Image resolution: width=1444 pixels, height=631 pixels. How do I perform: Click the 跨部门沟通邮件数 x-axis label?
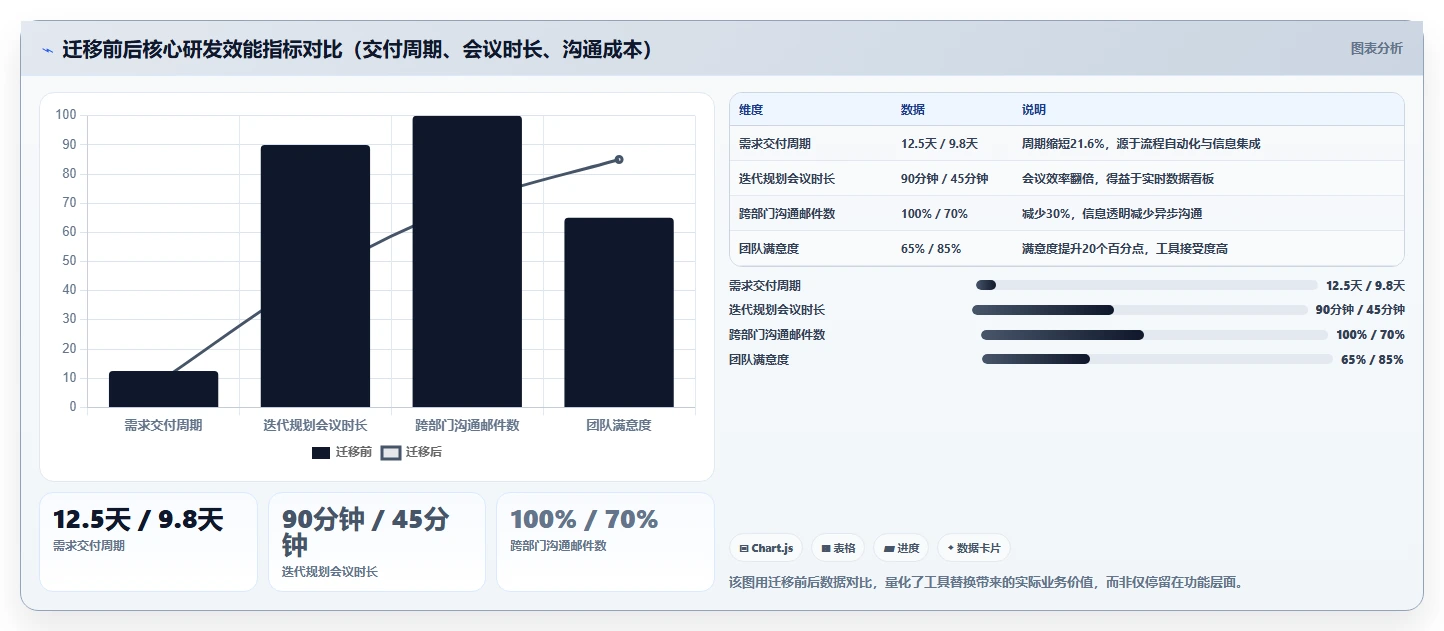tap(467, 425)
